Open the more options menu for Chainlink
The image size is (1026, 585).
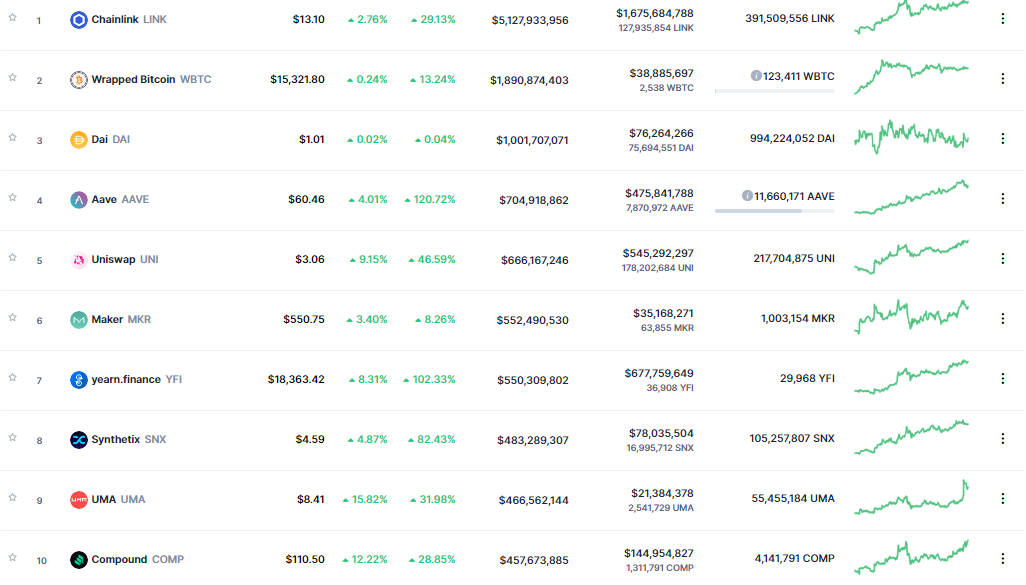click(x=1002, y=19)
